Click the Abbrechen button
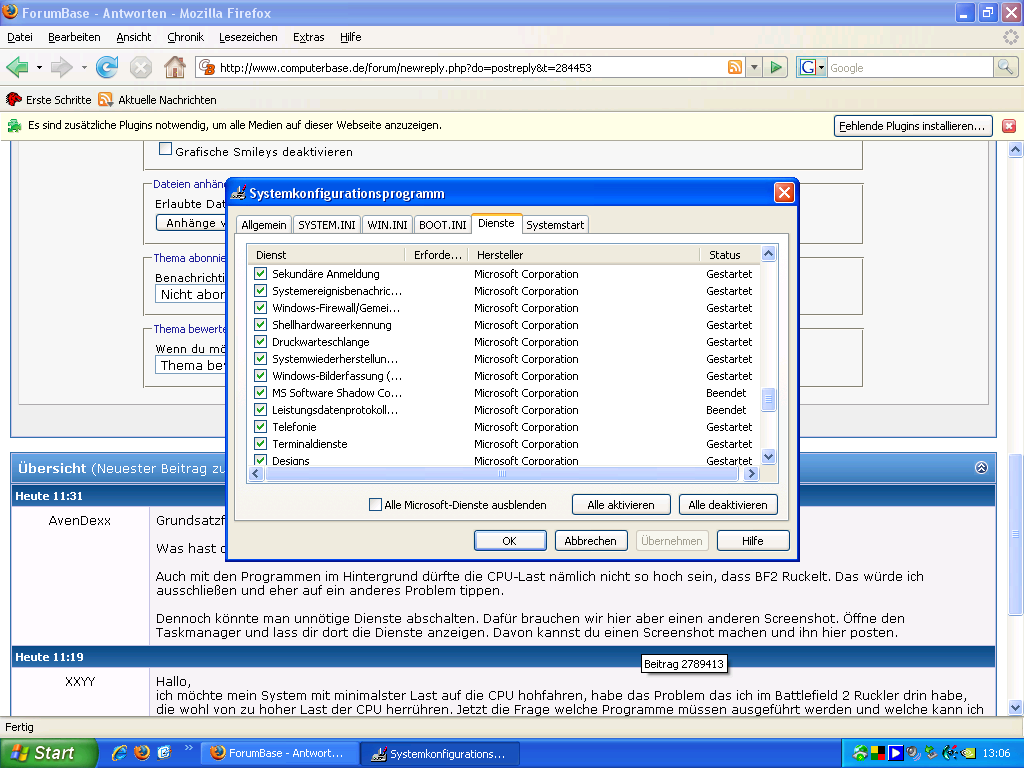Image resolution: width=1024 pixels, height=768 pixels. (591, 541)
